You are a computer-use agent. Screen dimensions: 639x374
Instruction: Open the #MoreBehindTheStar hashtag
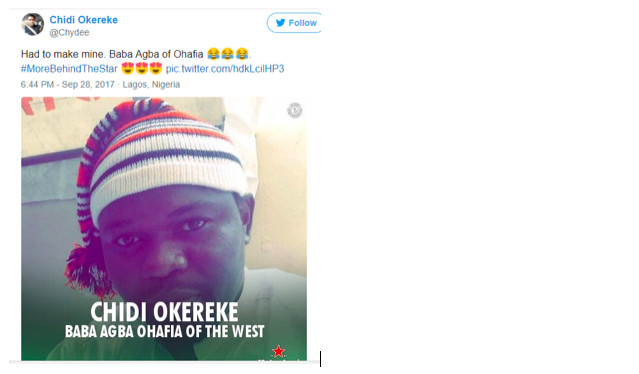pos(69,68)
